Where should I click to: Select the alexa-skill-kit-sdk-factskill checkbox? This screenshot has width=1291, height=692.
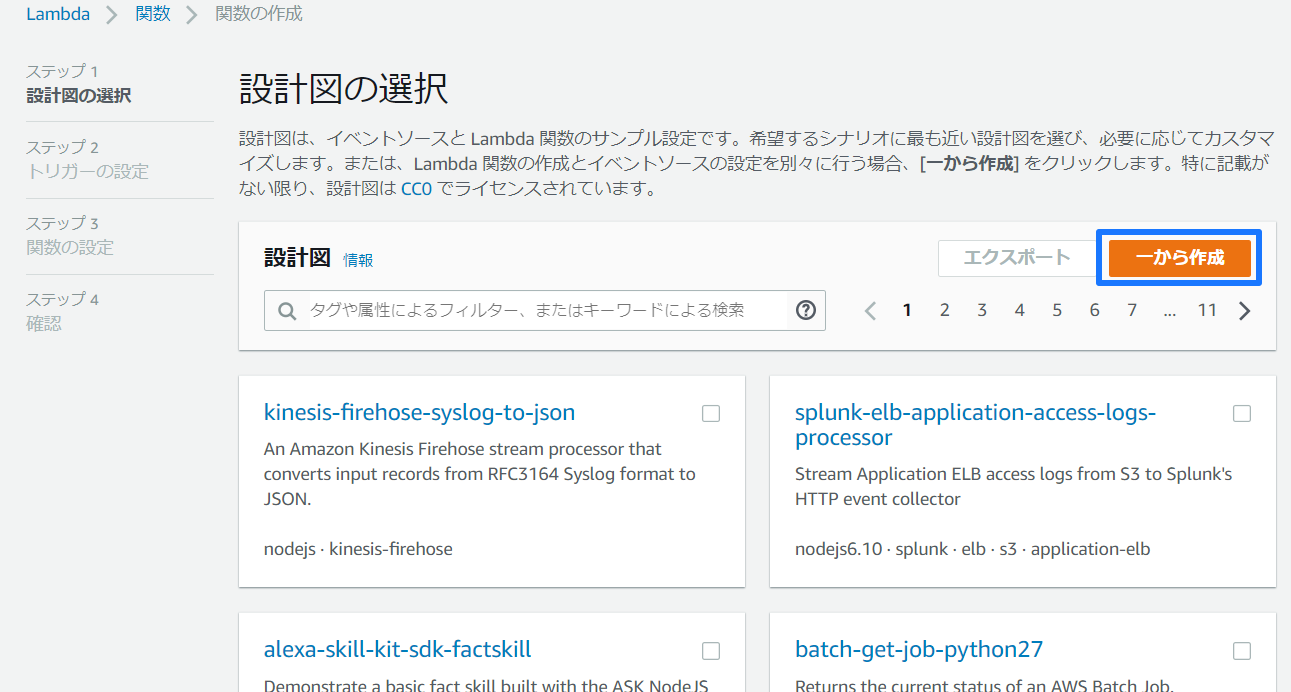tap(711, 651)
